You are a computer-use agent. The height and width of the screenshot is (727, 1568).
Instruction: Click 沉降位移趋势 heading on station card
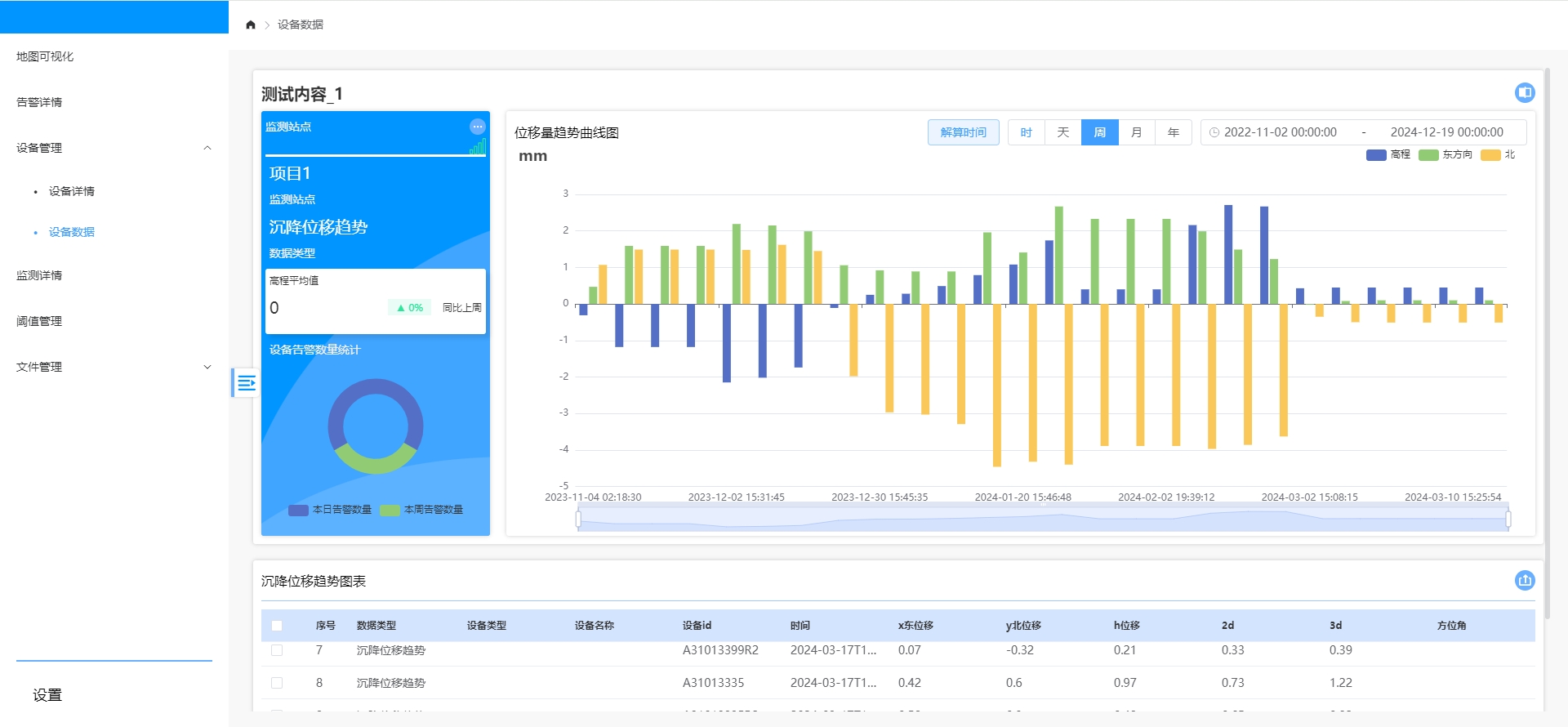coord(318,227)
